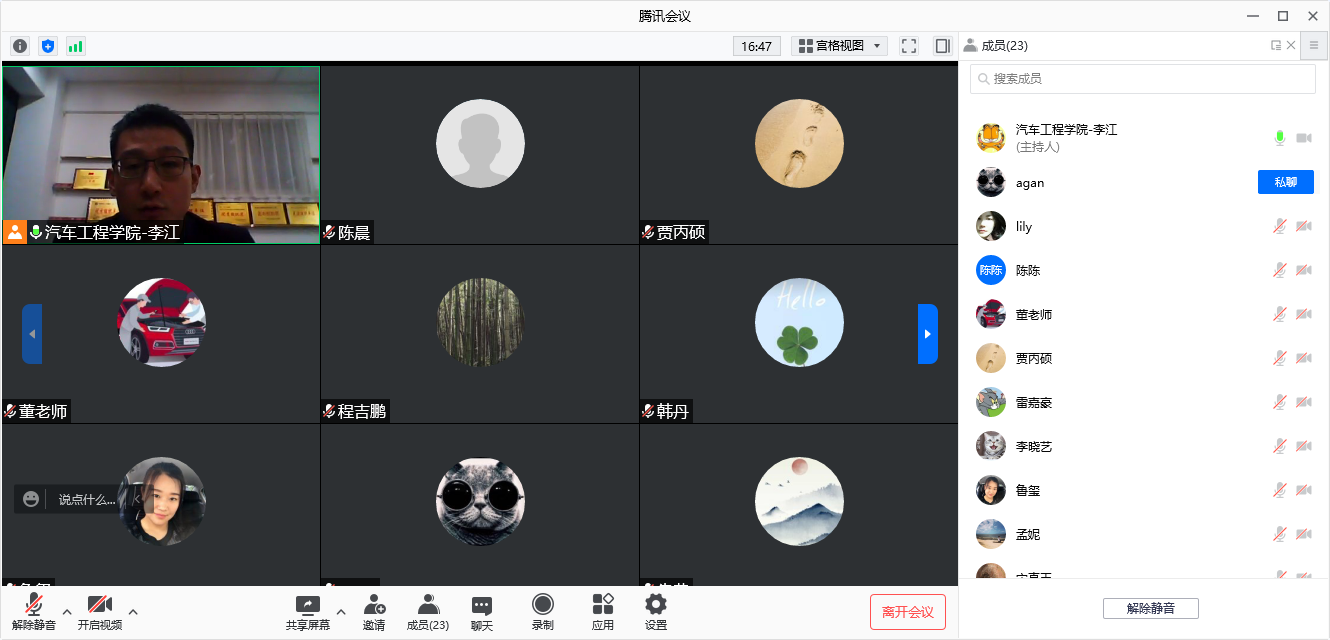
Task: Toggle the members side panel icon
Action: coord(942,46)
